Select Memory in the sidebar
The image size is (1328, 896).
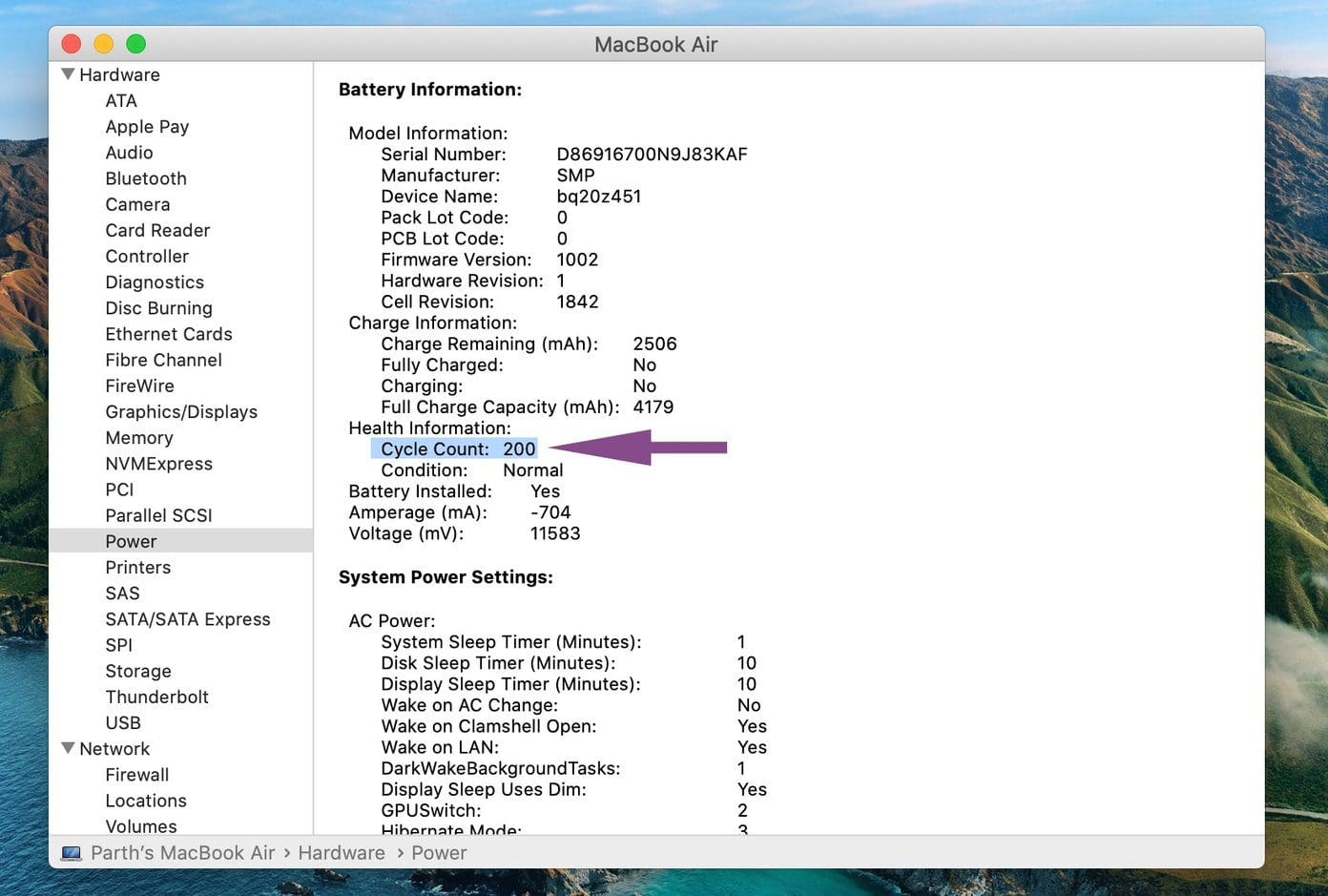coord(139,438)
